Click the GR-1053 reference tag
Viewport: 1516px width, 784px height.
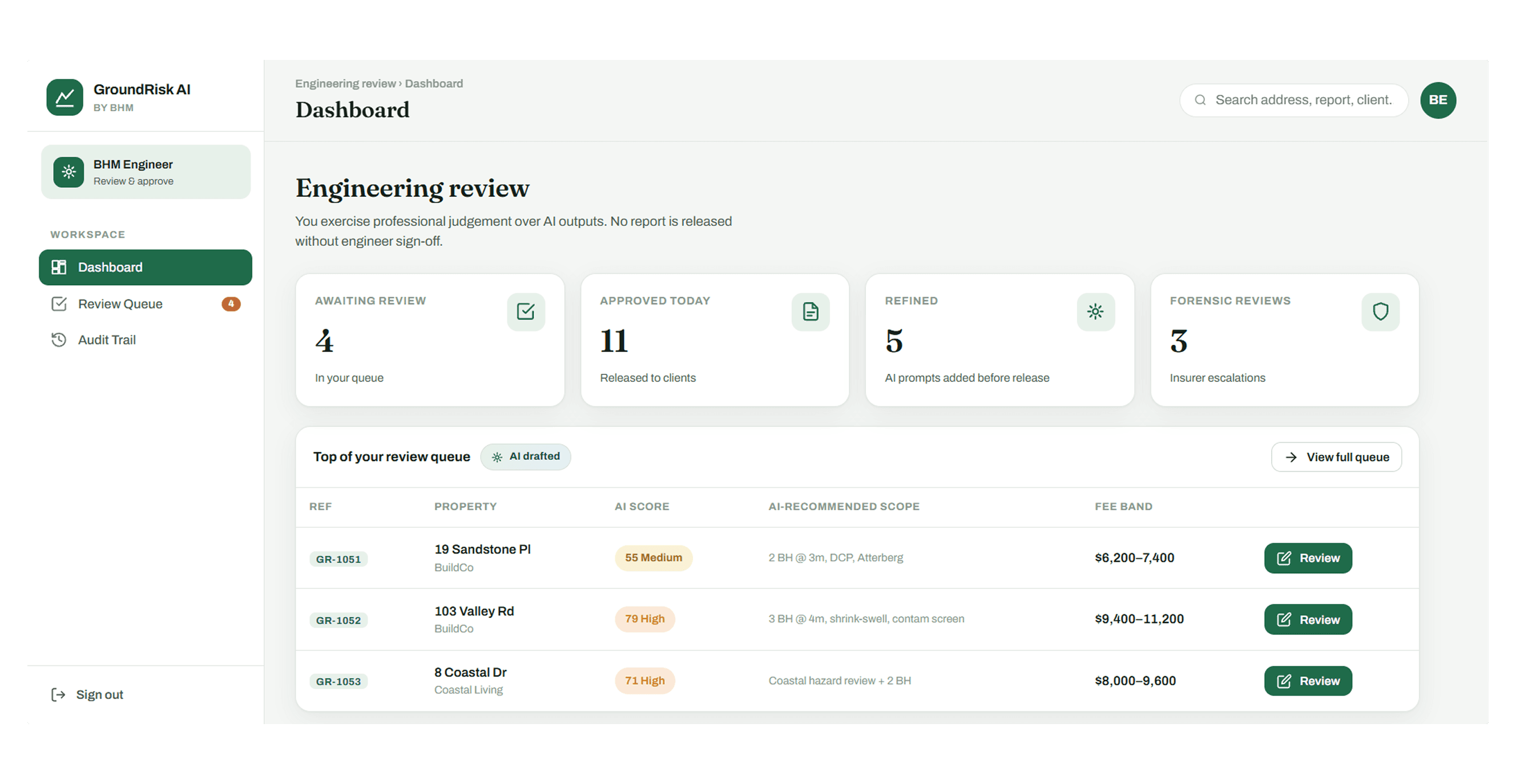click(338, 681)
